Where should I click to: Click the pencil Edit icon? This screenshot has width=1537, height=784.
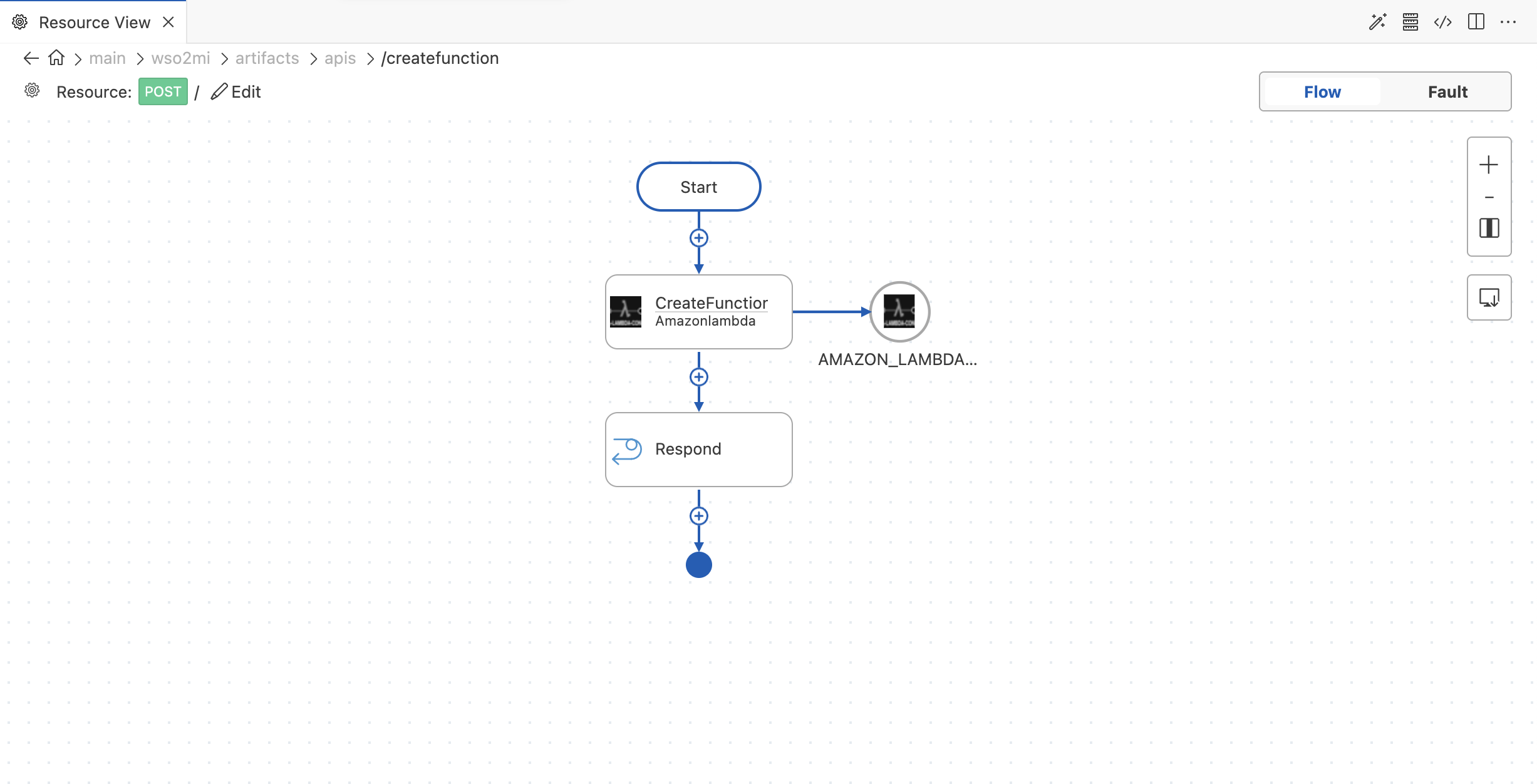(219, 91)
